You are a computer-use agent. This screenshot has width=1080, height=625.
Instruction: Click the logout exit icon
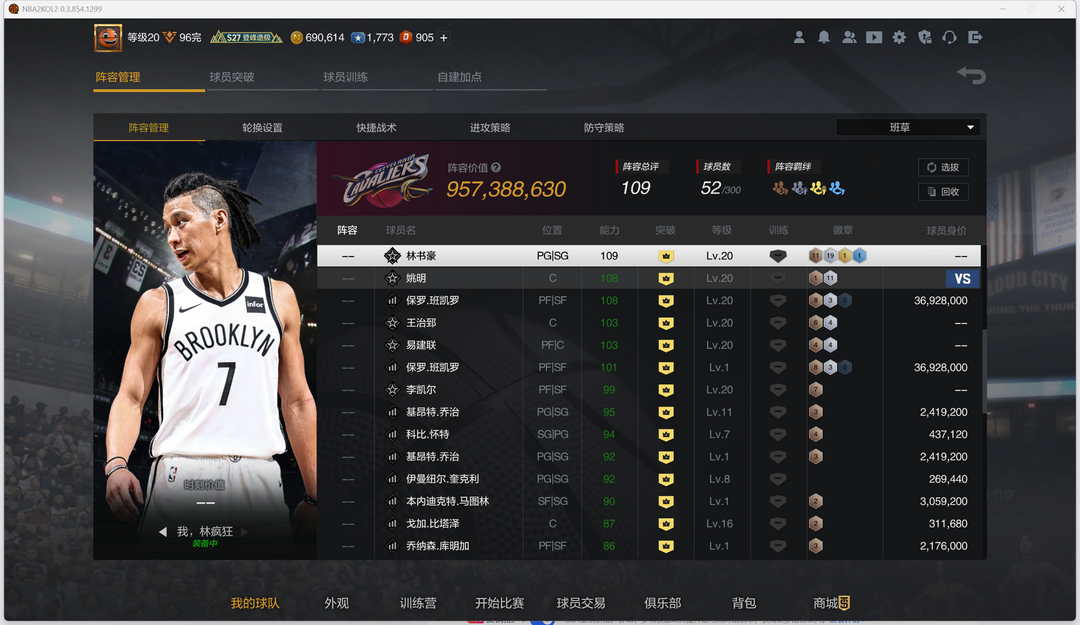[x=975, y=37]
